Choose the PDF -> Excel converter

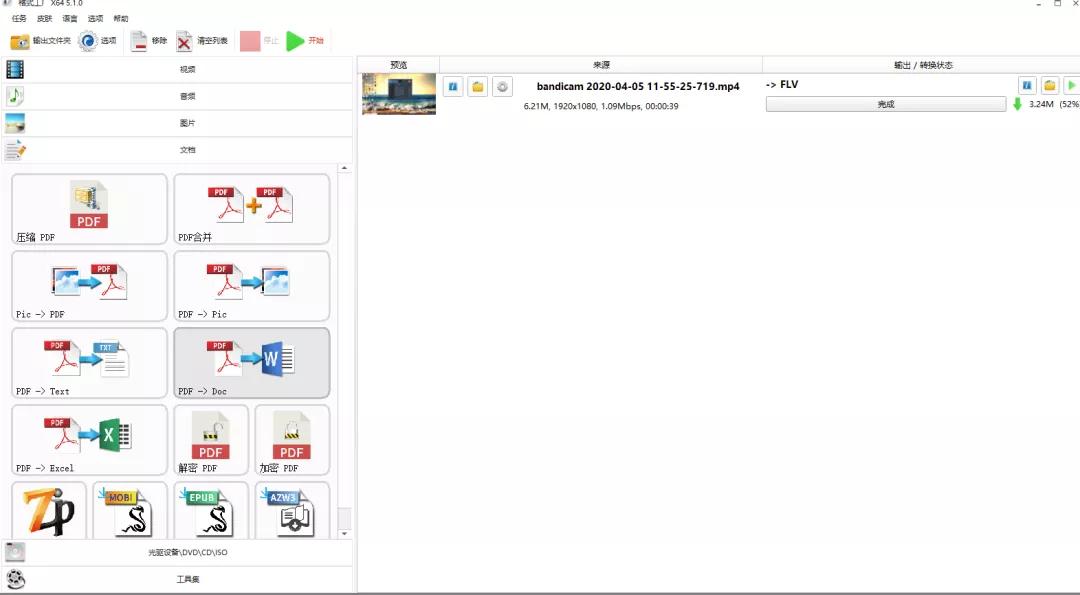click(x=90, y=441)
